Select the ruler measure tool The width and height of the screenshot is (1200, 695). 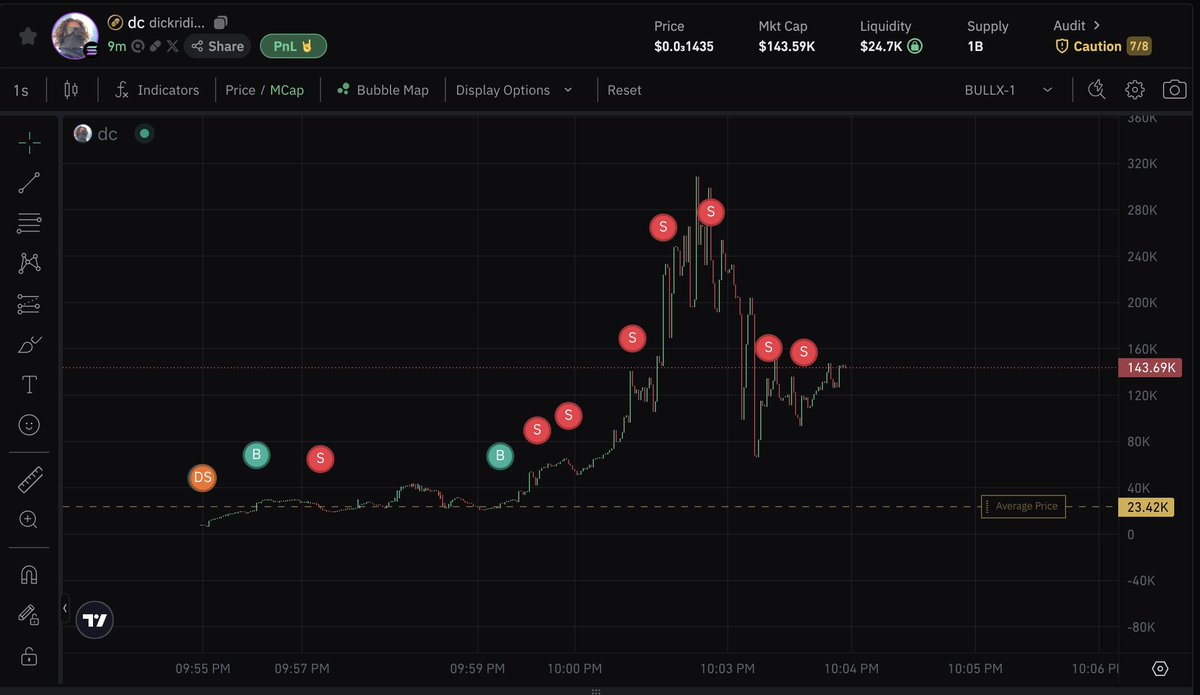[x=29, y=480]
